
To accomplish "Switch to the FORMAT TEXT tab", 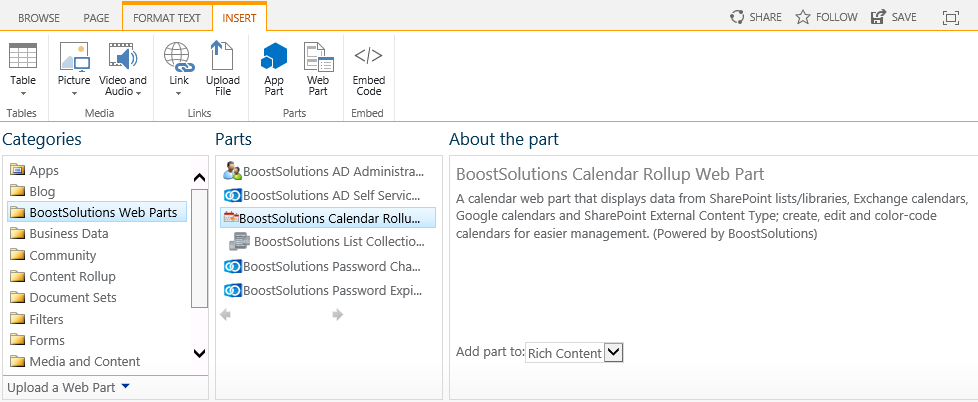I will [167, 17].
